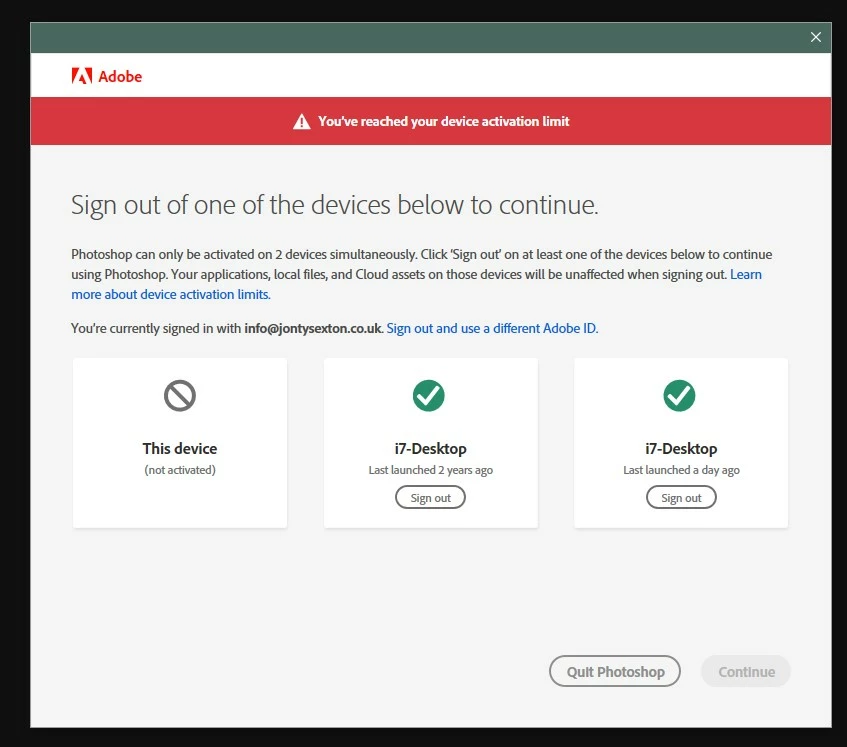Image resolution: width=847 pixels, height=747 pixels.
Task: Click the Adobe logo
Action: click(x=106, y=76)
